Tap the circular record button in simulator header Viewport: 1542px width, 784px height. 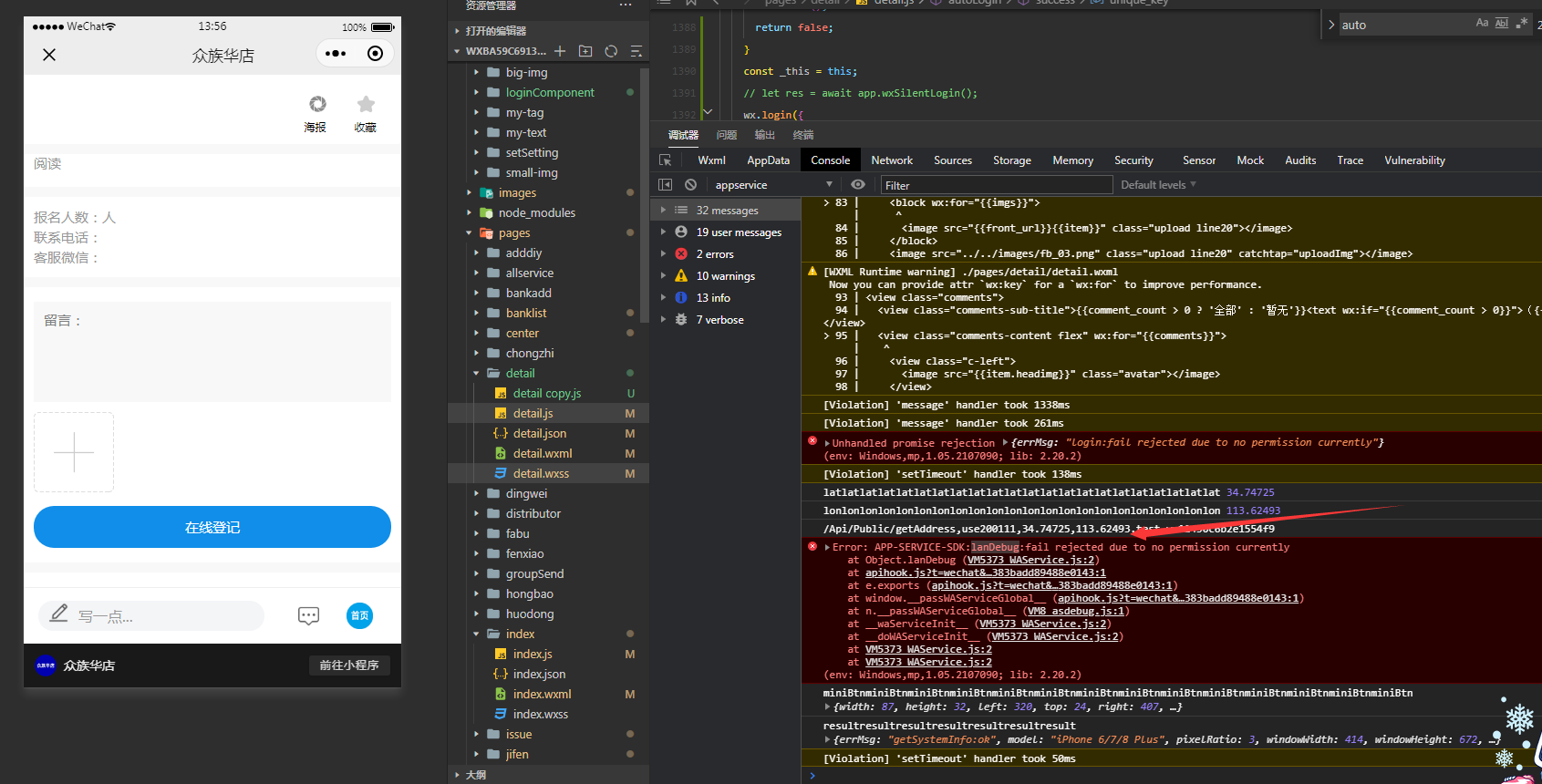(x=375, y=54)
